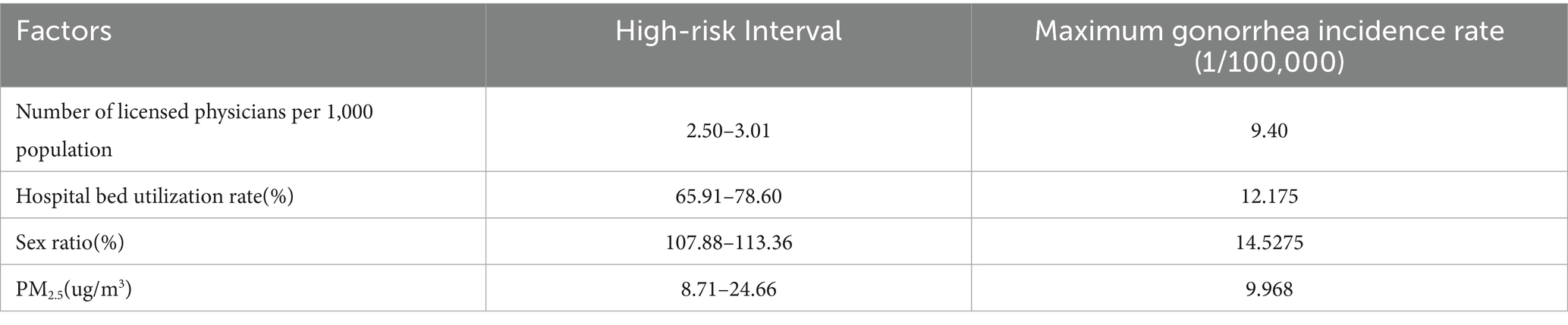1568x325 pixels.
Task: Select the PM2.5 factor label
Action: pyautogui.click(x=39, y=289)
